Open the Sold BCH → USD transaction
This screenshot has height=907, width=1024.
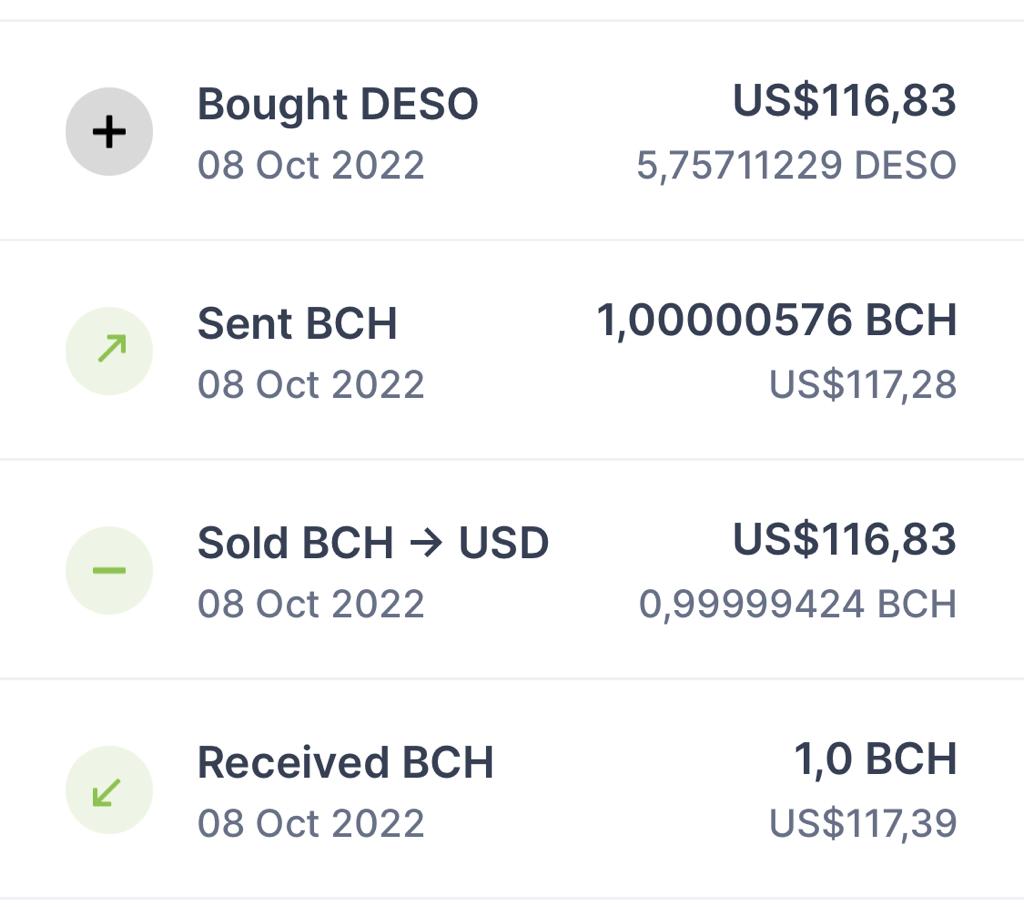[x=512, y=569]
